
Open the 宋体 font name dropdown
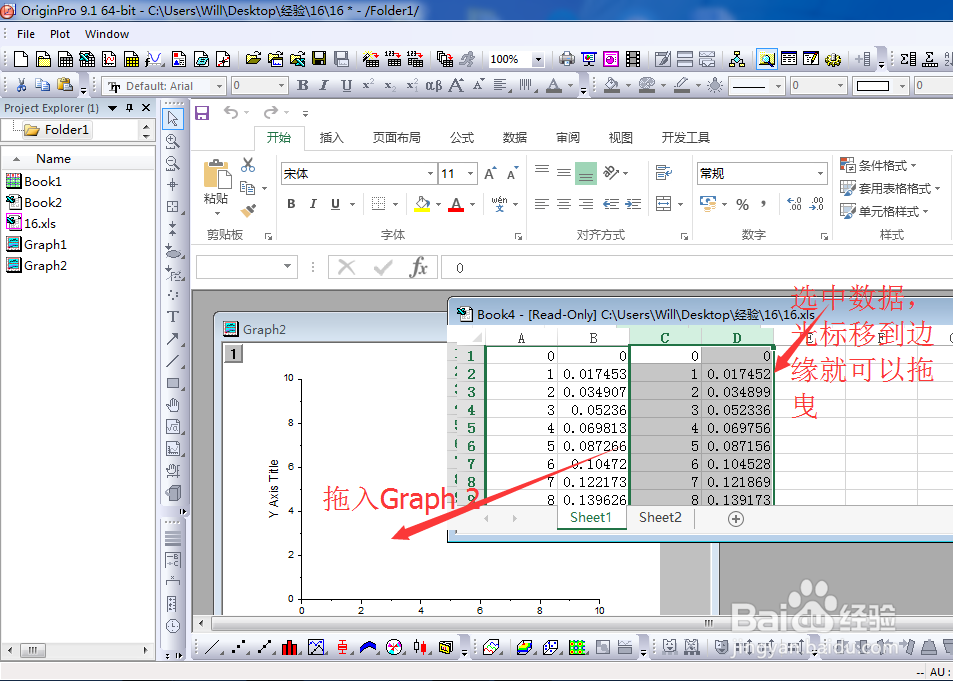coord(430,173)
